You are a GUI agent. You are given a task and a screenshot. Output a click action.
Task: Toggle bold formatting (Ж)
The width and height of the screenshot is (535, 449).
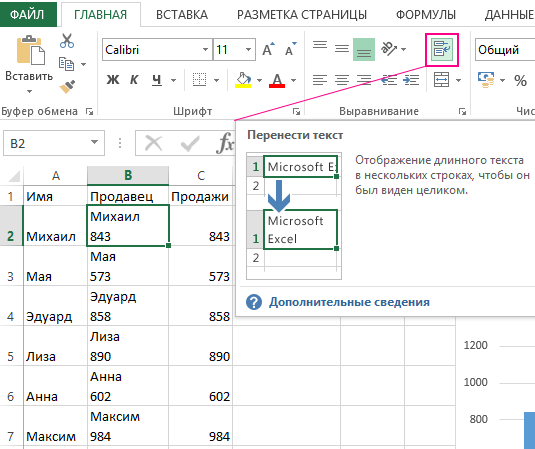(113, 80)
